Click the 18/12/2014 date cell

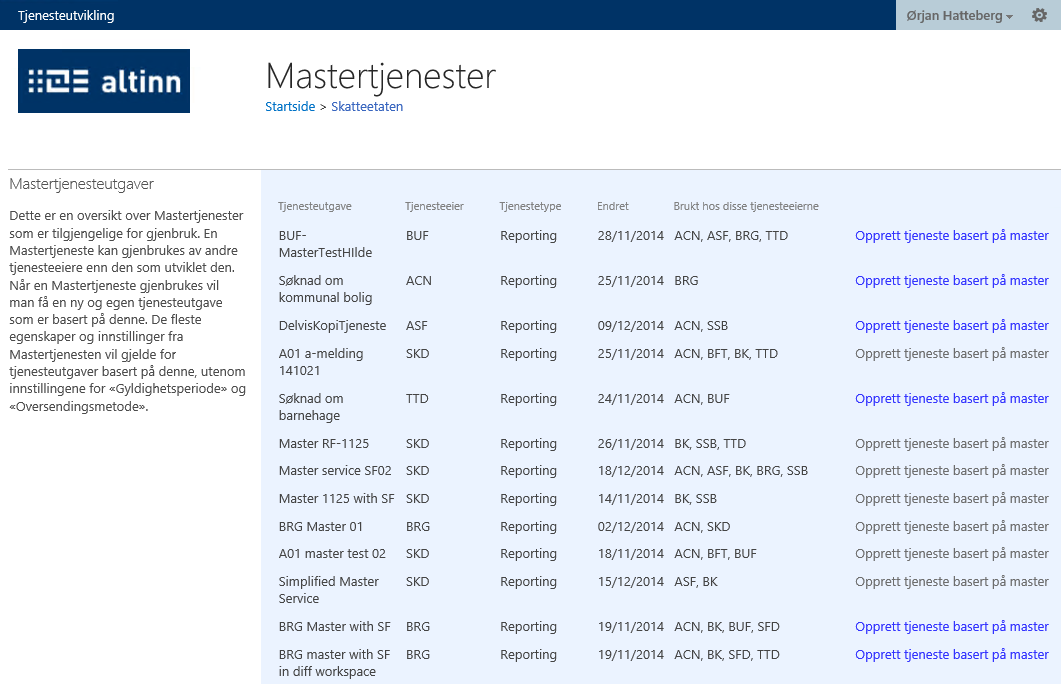coord(631,470)
